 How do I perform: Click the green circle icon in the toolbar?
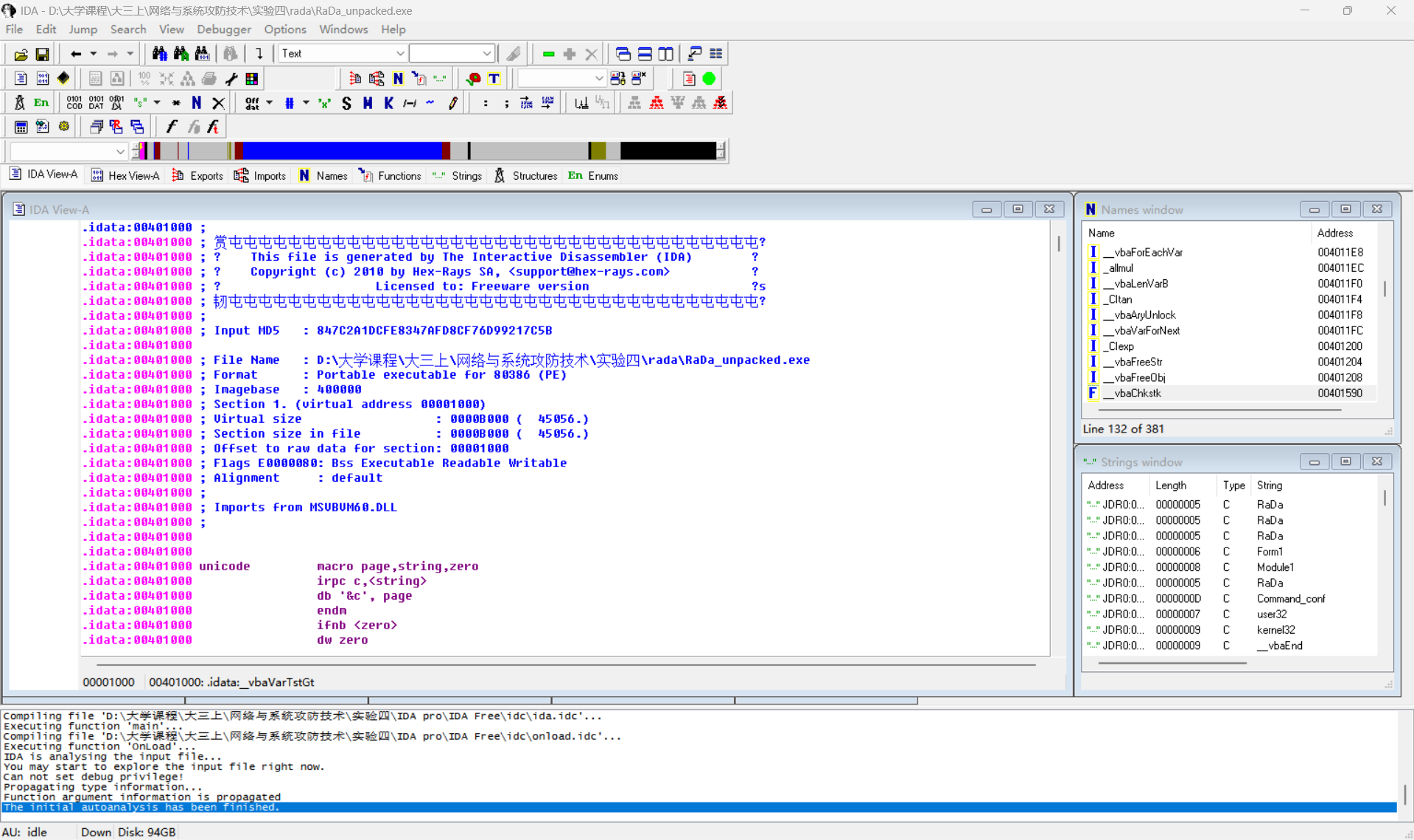tap(710, 78)
